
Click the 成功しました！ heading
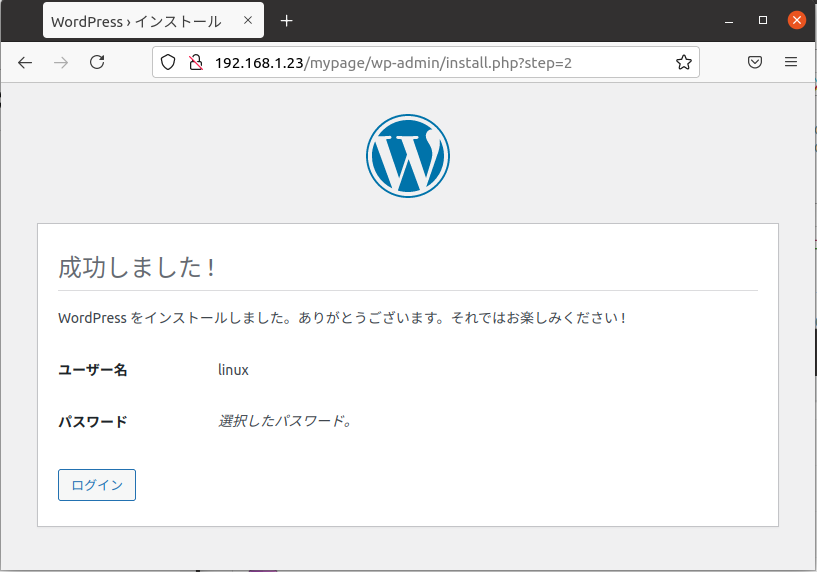[x=137, y=267]
